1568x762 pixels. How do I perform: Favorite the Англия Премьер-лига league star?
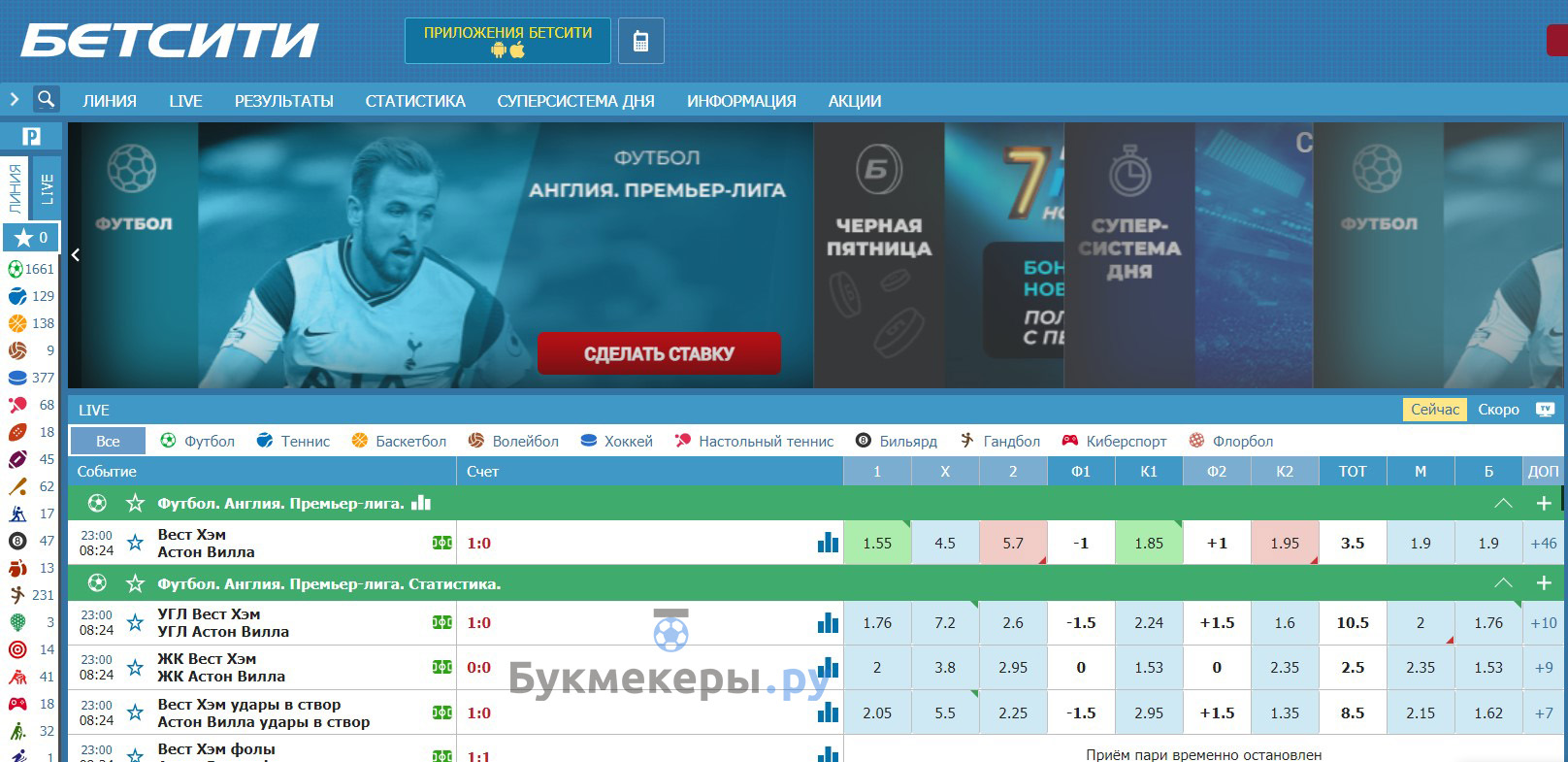coord(135,503)
